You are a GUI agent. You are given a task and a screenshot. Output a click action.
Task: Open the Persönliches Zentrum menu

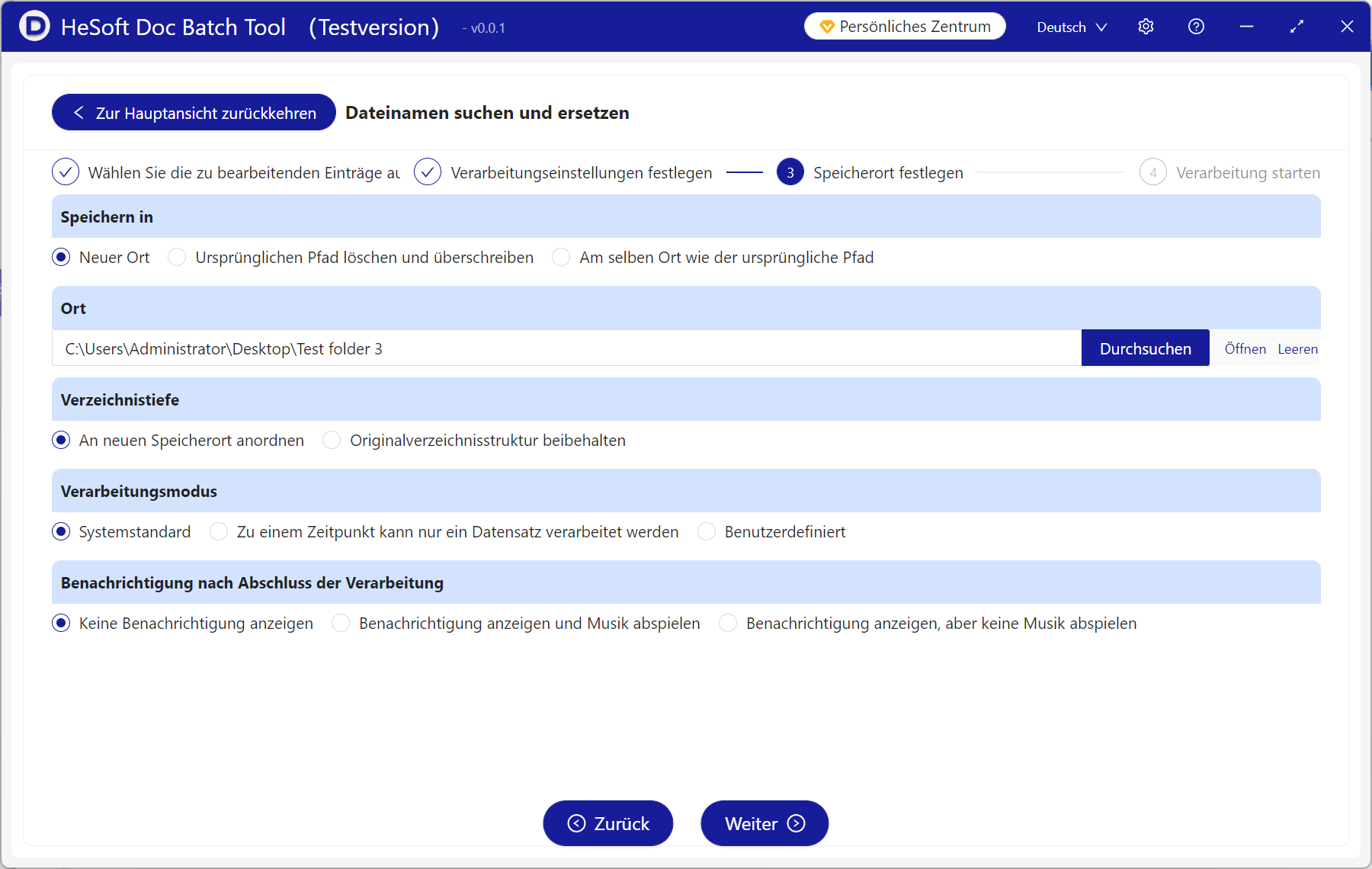click(905, 27)
